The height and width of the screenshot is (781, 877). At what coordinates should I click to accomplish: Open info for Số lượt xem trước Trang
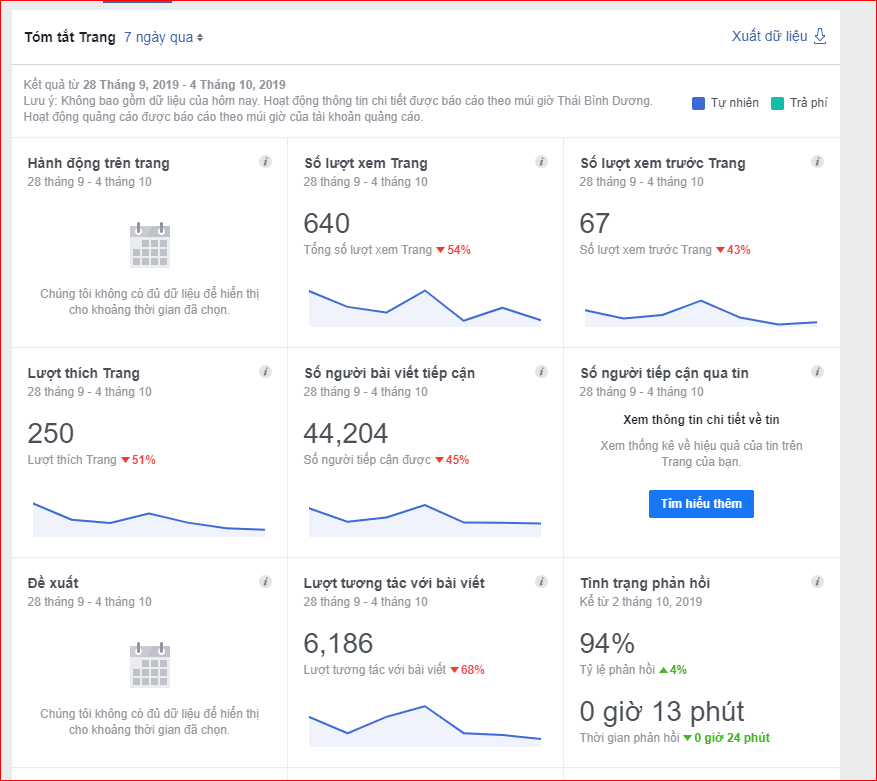(818, 160)
